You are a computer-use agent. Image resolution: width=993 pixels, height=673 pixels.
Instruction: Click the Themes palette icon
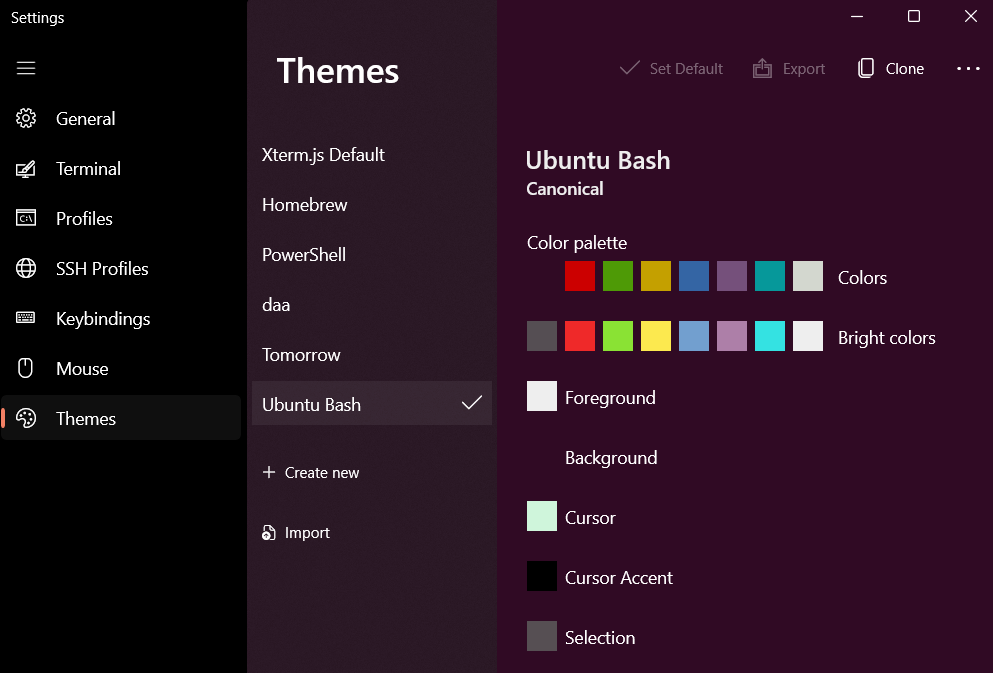pyautogui.click(x=26, y=419)
